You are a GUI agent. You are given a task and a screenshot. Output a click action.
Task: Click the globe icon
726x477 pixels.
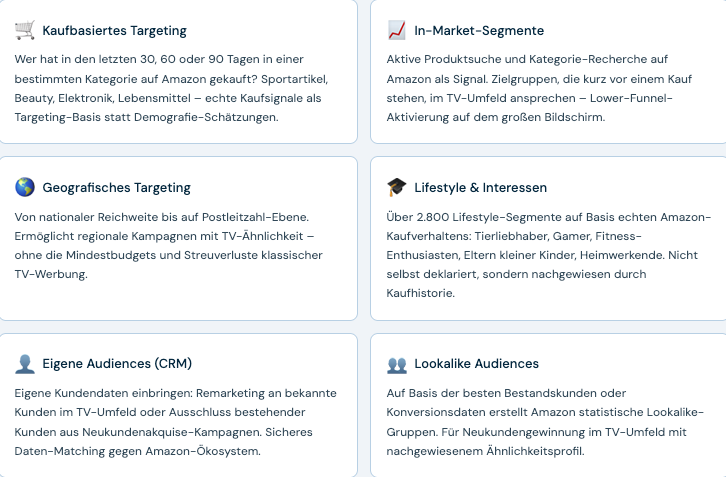(25, 187)
